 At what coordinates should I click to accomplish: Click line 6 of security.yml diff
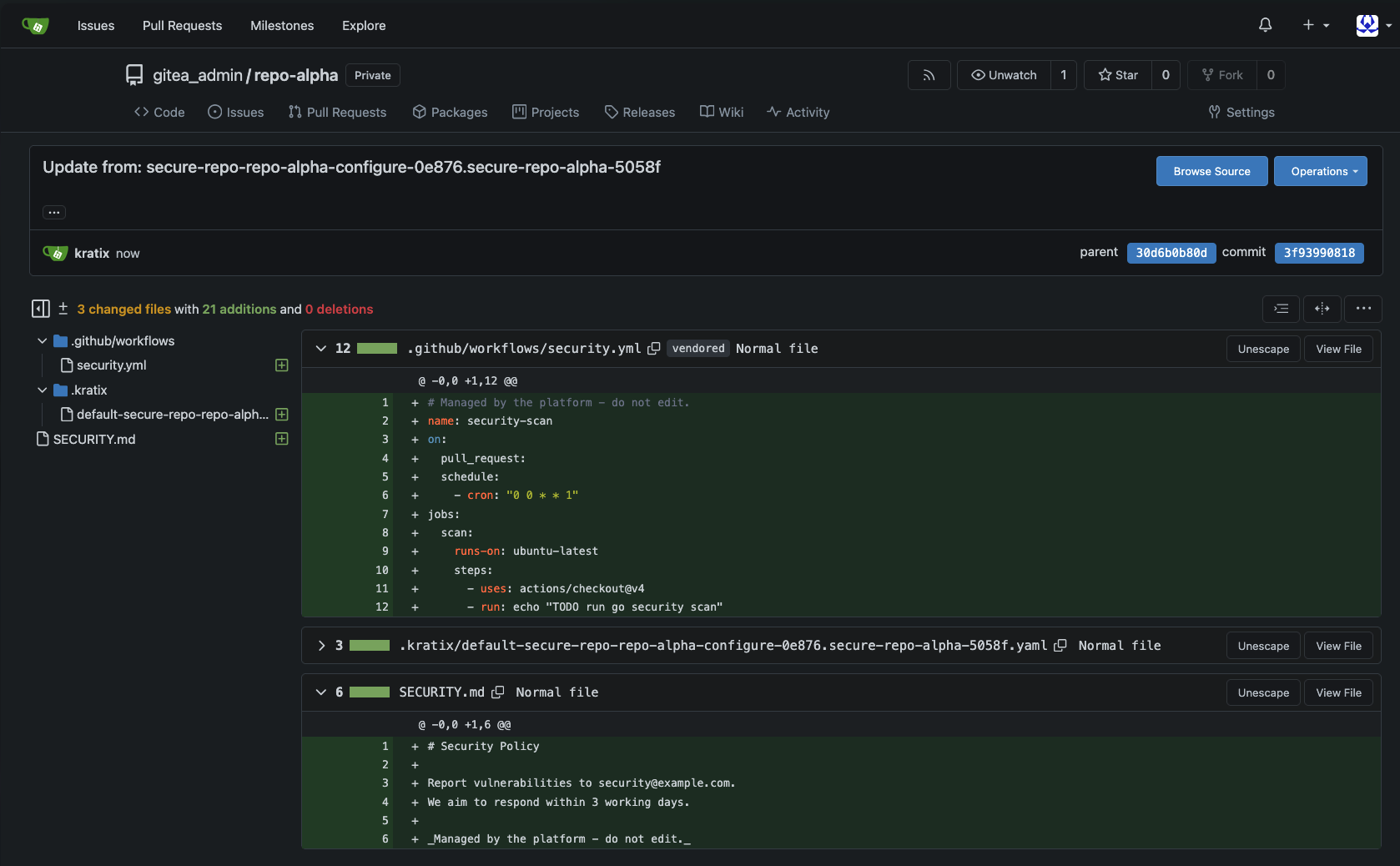click(x=841, y=496)
